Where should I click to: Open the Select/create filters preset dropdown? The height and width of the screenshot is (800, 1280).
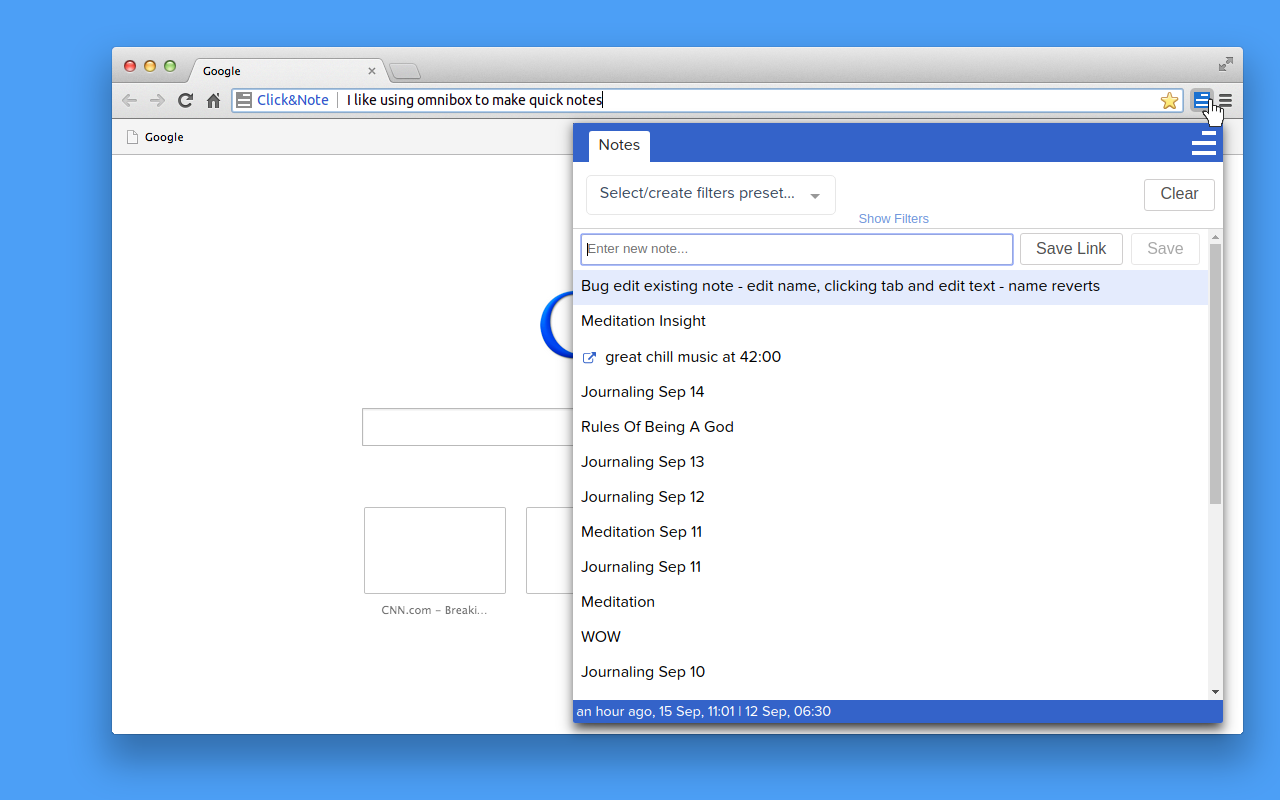click(710, 194)
